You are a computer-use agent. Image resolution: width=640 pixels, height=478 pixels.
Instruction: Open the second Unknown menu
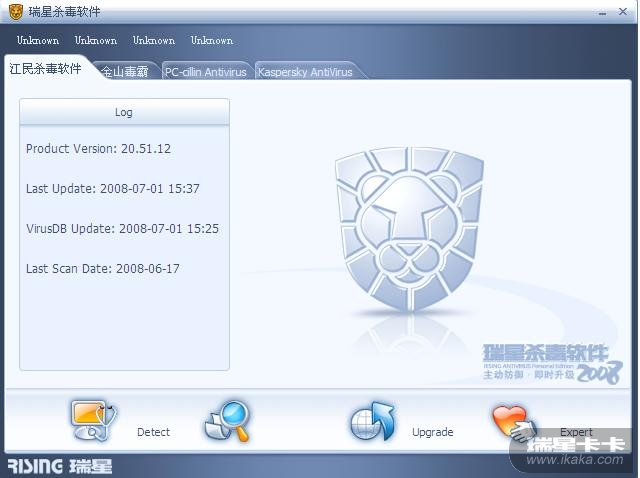pos(96,40)
